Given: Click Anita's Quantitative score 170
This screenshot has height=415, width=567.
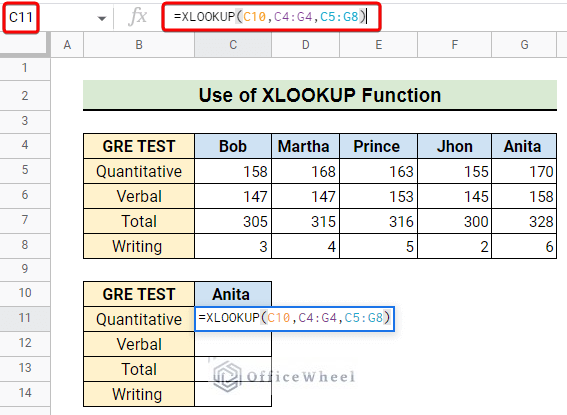Looking at the screenshot, I should tap(524, 171).
